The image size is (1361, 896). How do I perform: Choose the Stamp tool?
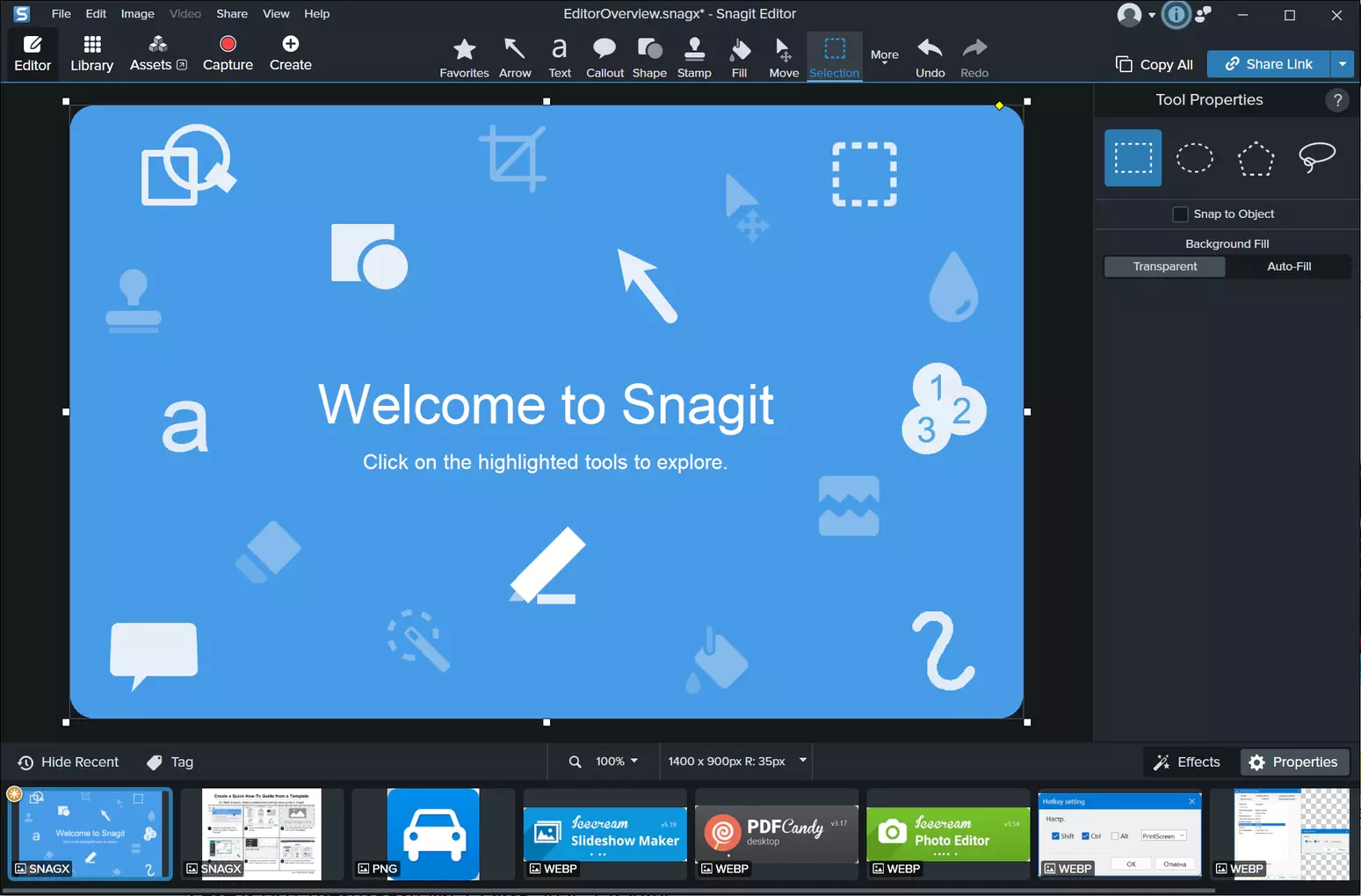tap(694, 57)
